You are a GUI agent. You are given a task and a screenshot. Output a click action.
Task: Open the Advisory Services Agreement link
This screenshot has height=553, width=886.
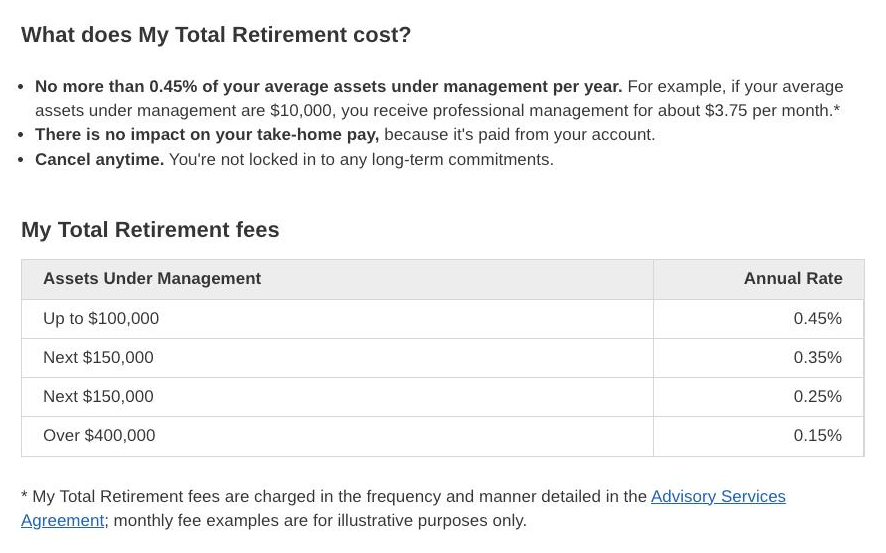(717, 497)
